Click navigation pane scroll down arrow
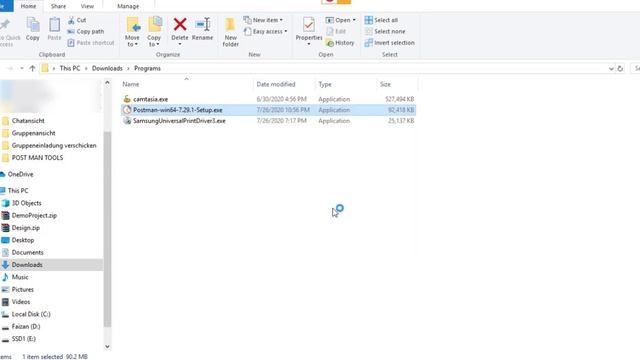640x360 pixels. pos(107,347)
